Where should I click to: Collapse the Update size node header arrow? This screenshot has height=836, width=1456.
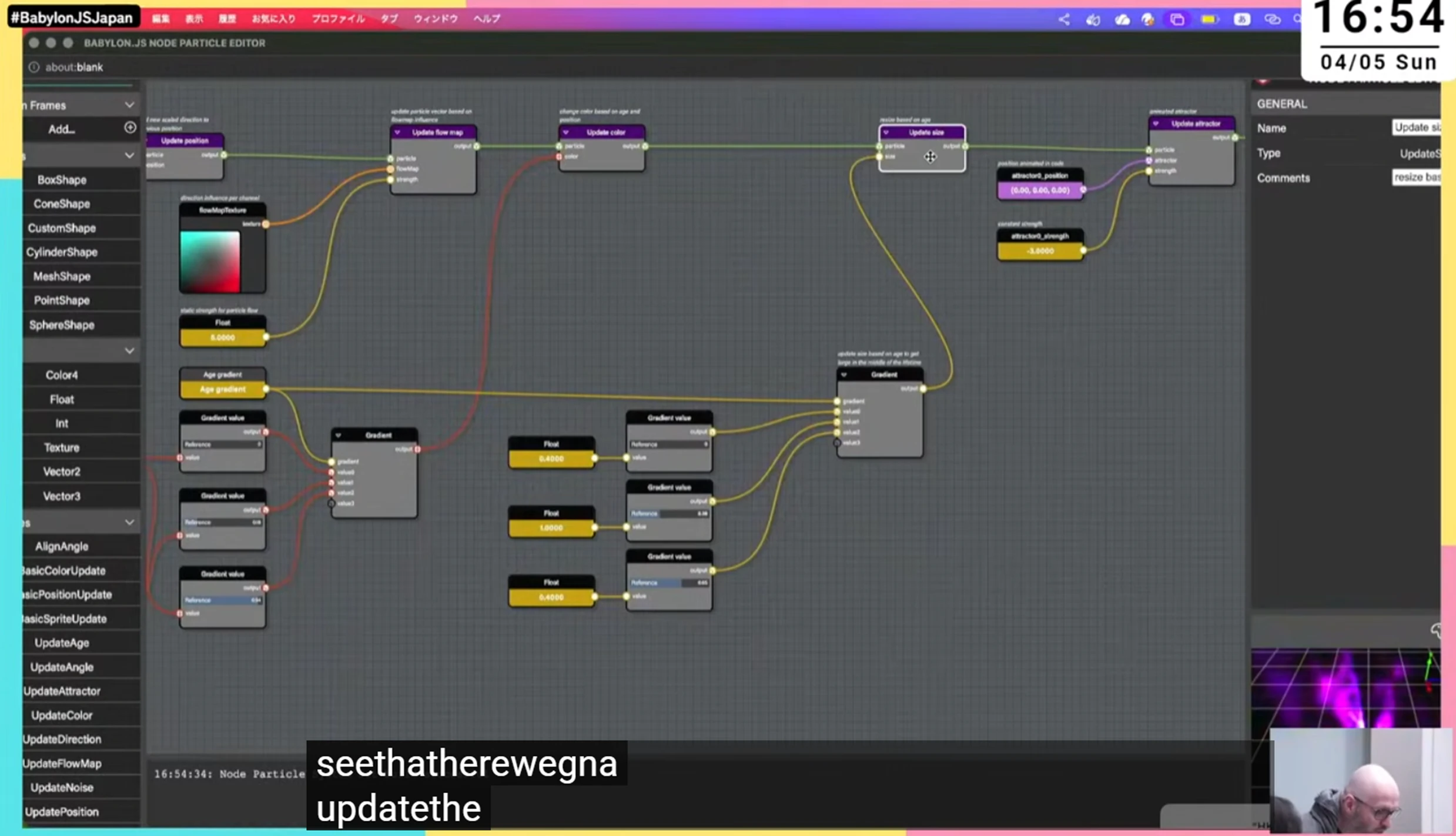point(886,132)
